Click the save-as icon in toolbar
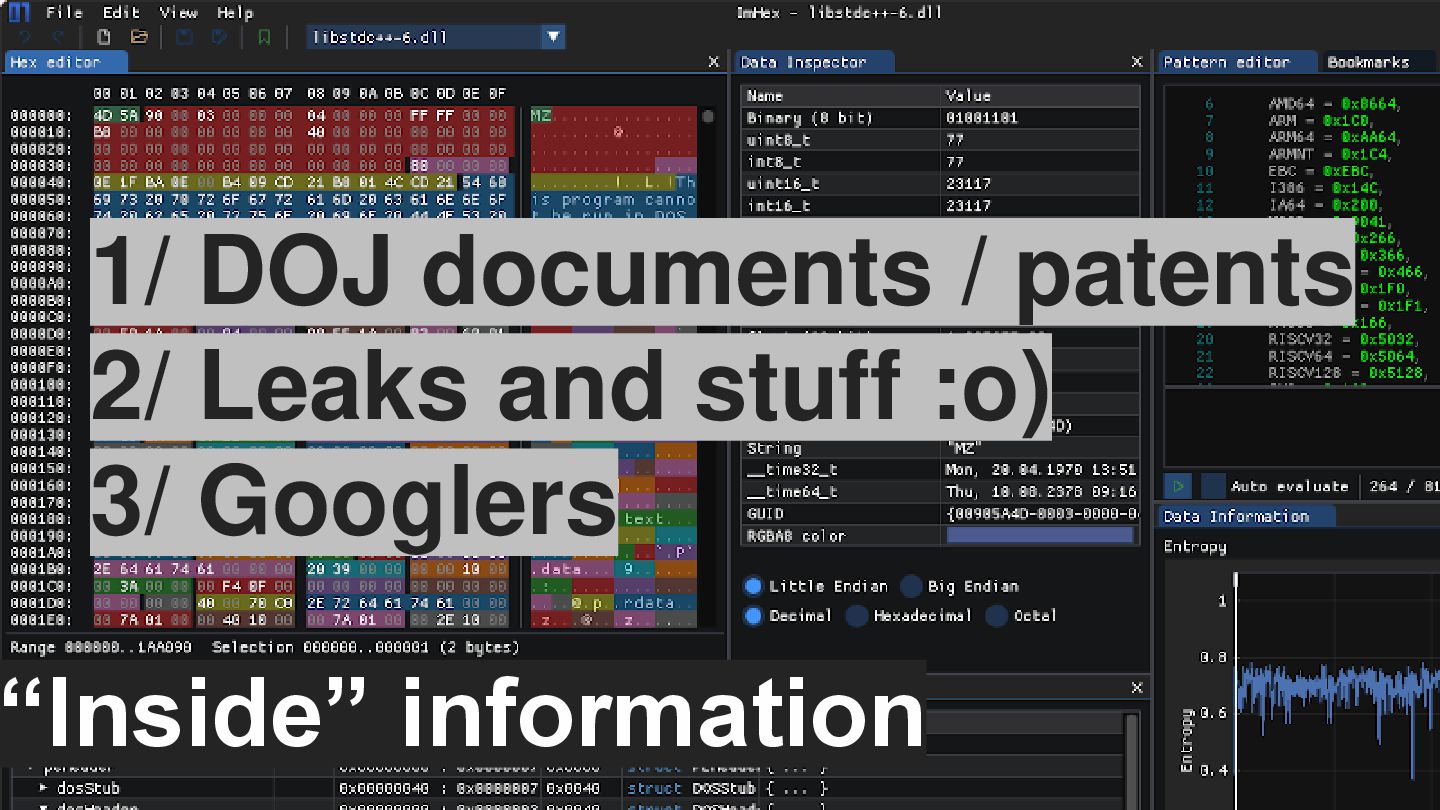 point(219,38)
